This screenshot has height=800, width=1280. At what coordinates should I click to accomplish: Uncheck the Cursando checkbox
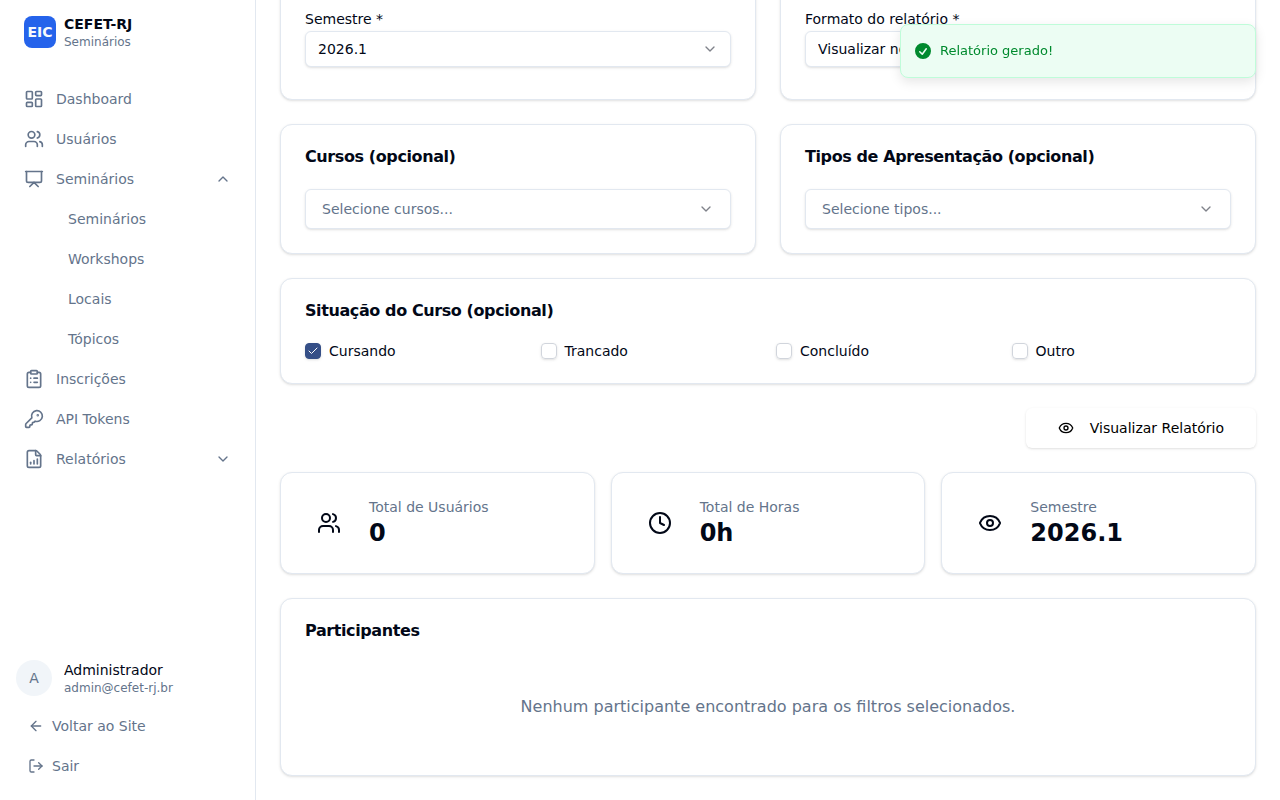click(313, 351)
